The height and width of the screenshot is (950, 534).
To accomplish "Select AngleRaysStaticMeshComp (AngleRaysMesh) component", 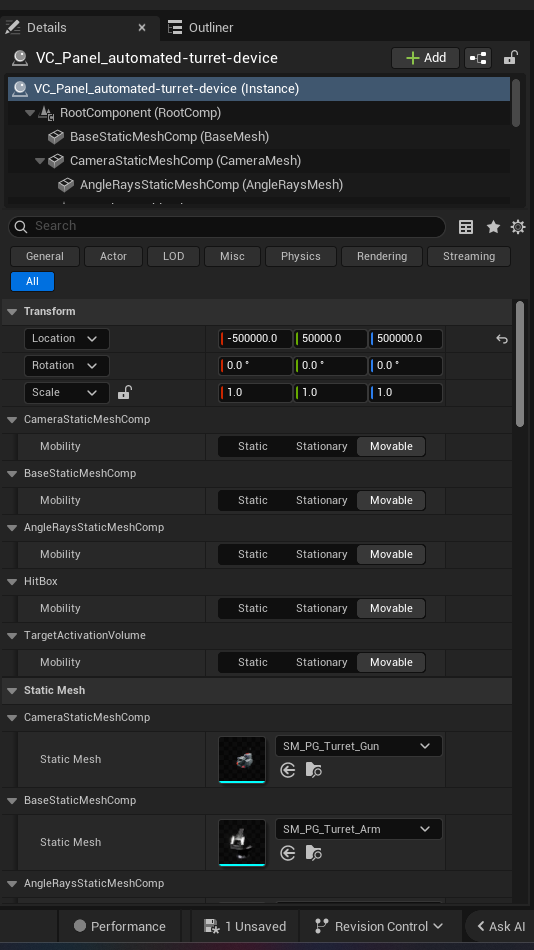I will pos(211,185).
